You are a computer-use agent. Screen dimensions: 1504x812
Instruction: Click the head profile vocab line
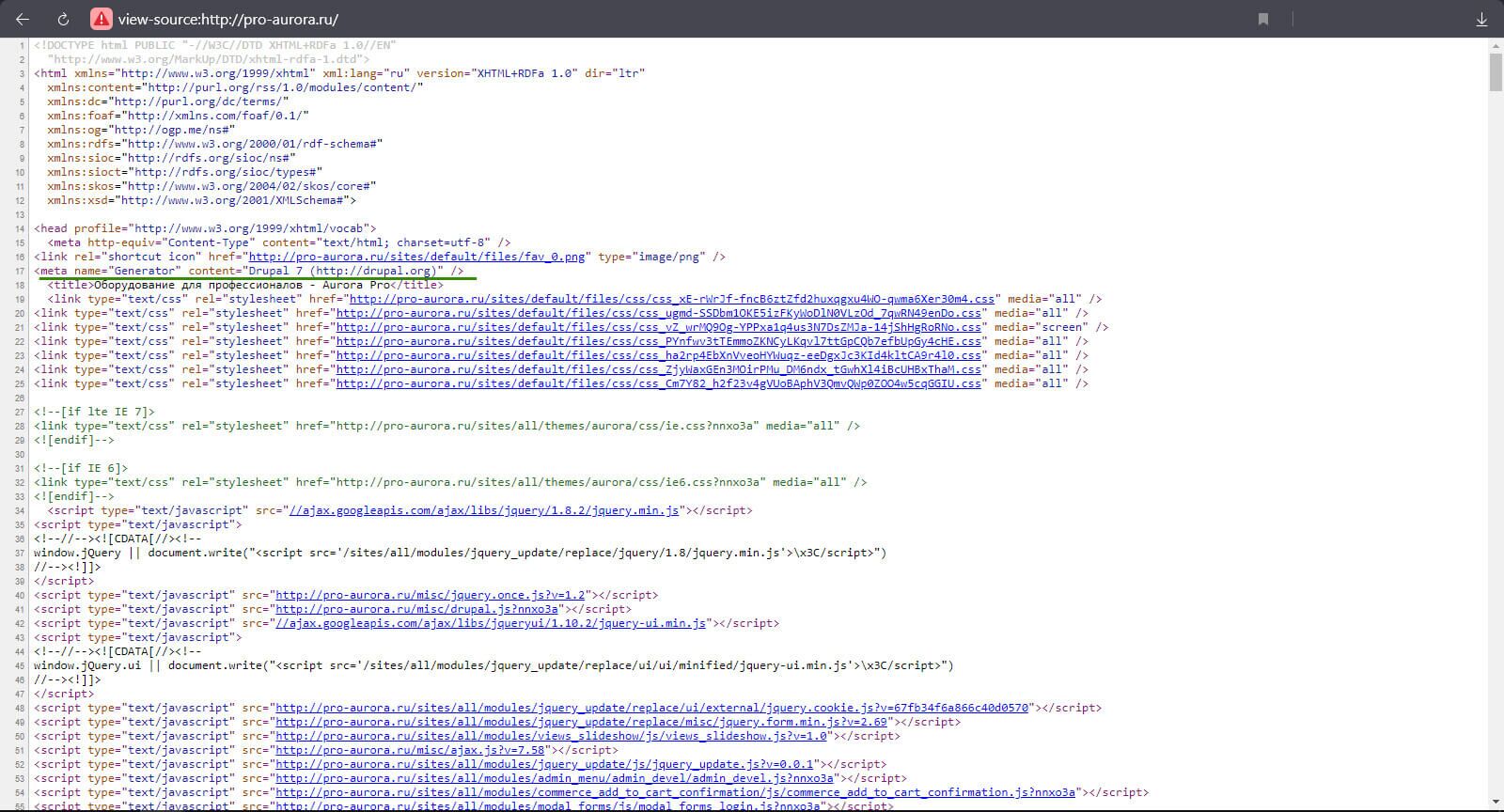(x=205, y=228)
